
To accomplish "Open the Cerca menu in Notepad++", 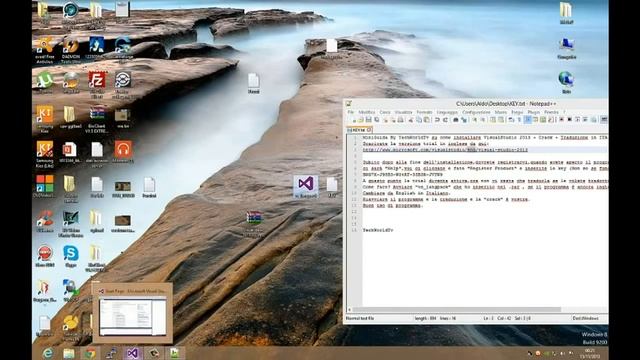I will click(x=385, y=112).
